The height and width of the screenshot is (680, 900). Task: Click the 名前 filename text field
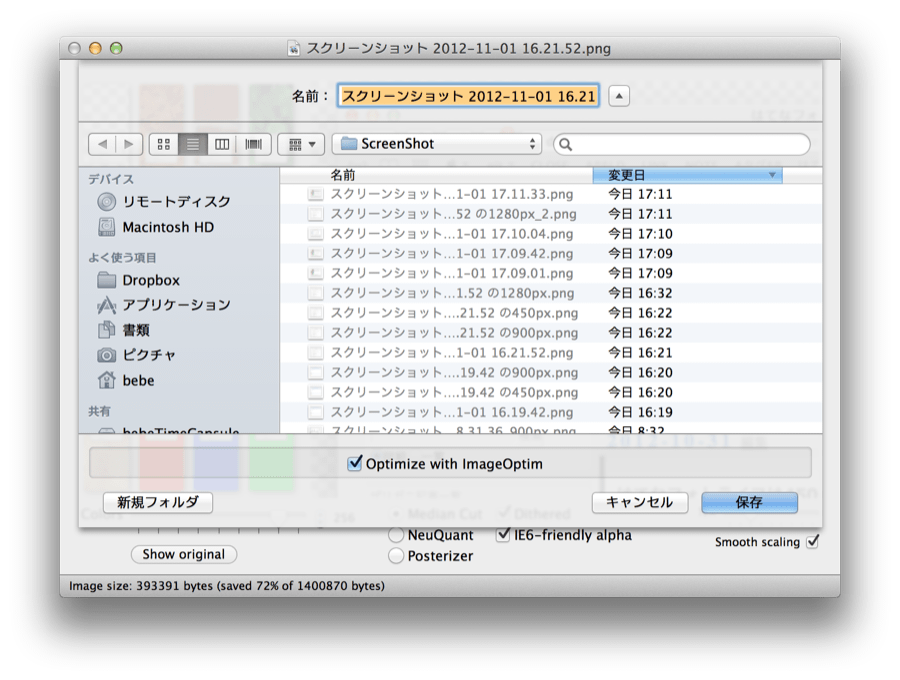pos(468,96)
